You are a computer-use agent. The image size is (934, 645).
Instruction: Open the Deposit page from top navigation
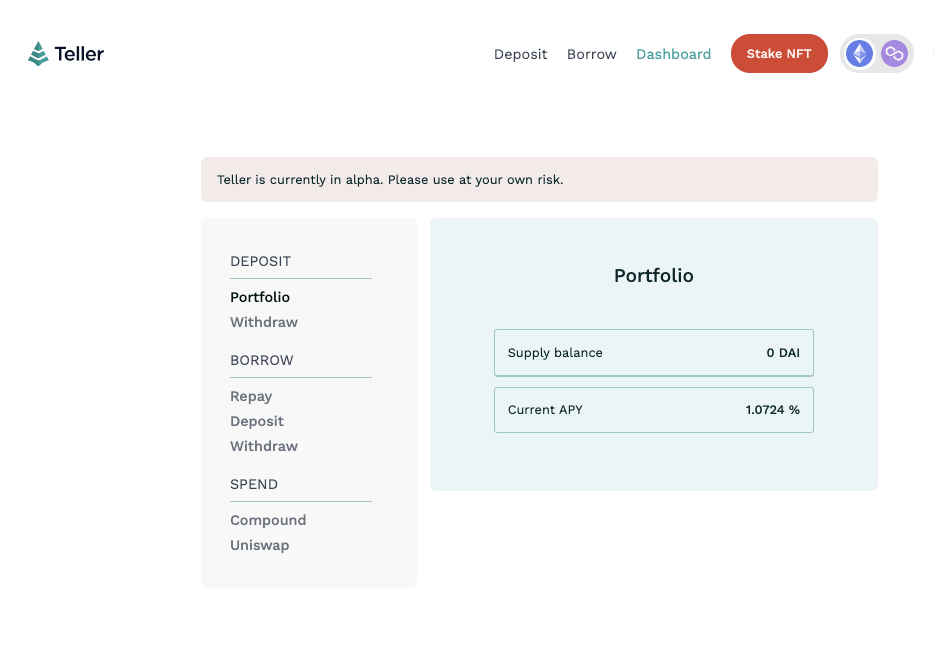520,54
